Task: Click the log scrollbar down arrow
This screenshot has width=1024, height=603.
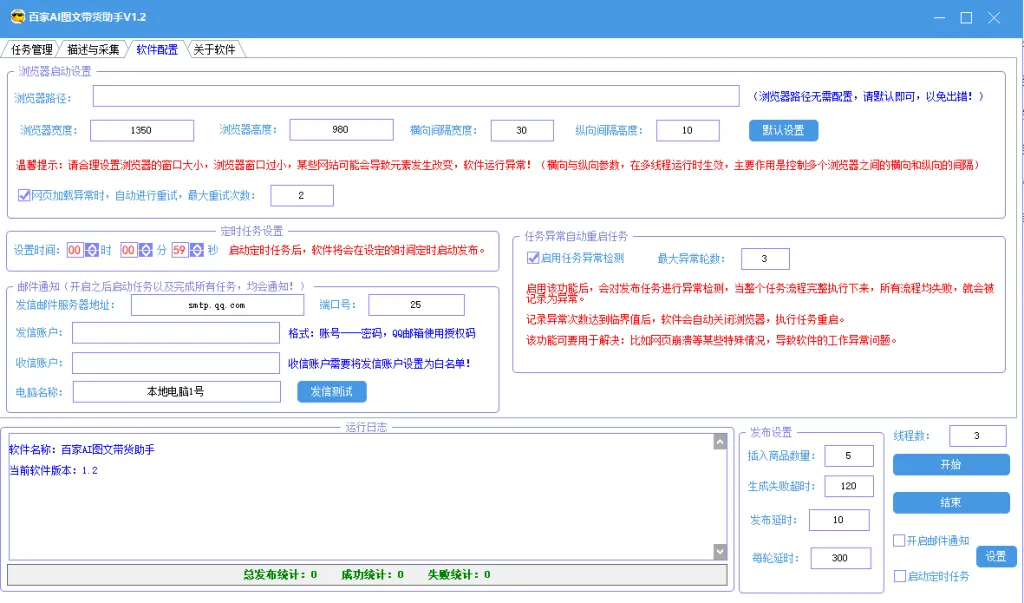Action: [720, 551]
